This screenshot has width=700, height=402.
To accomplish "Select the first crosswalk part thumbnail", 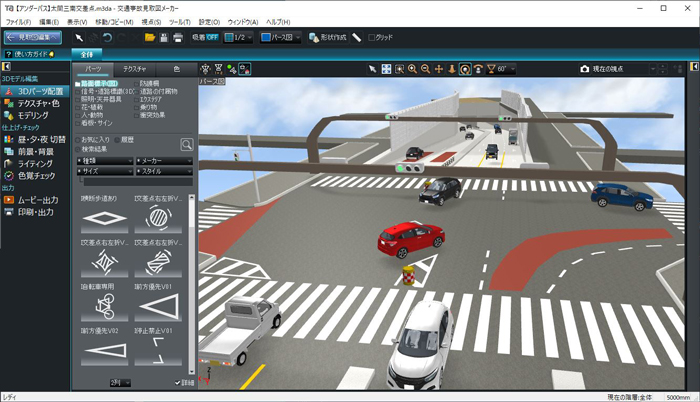I will [x=104, y=217].
